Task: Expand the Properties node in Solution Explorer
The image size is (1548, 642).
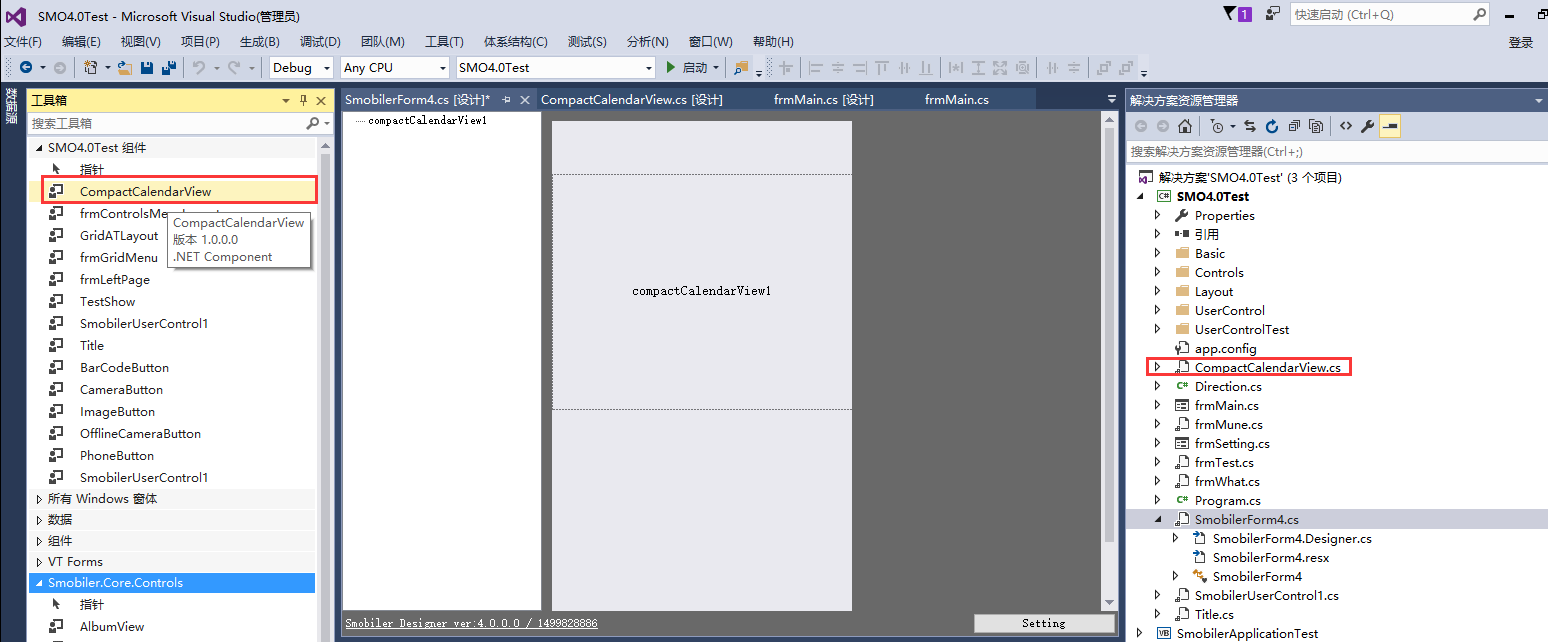Action: (x=1158, y=215)
